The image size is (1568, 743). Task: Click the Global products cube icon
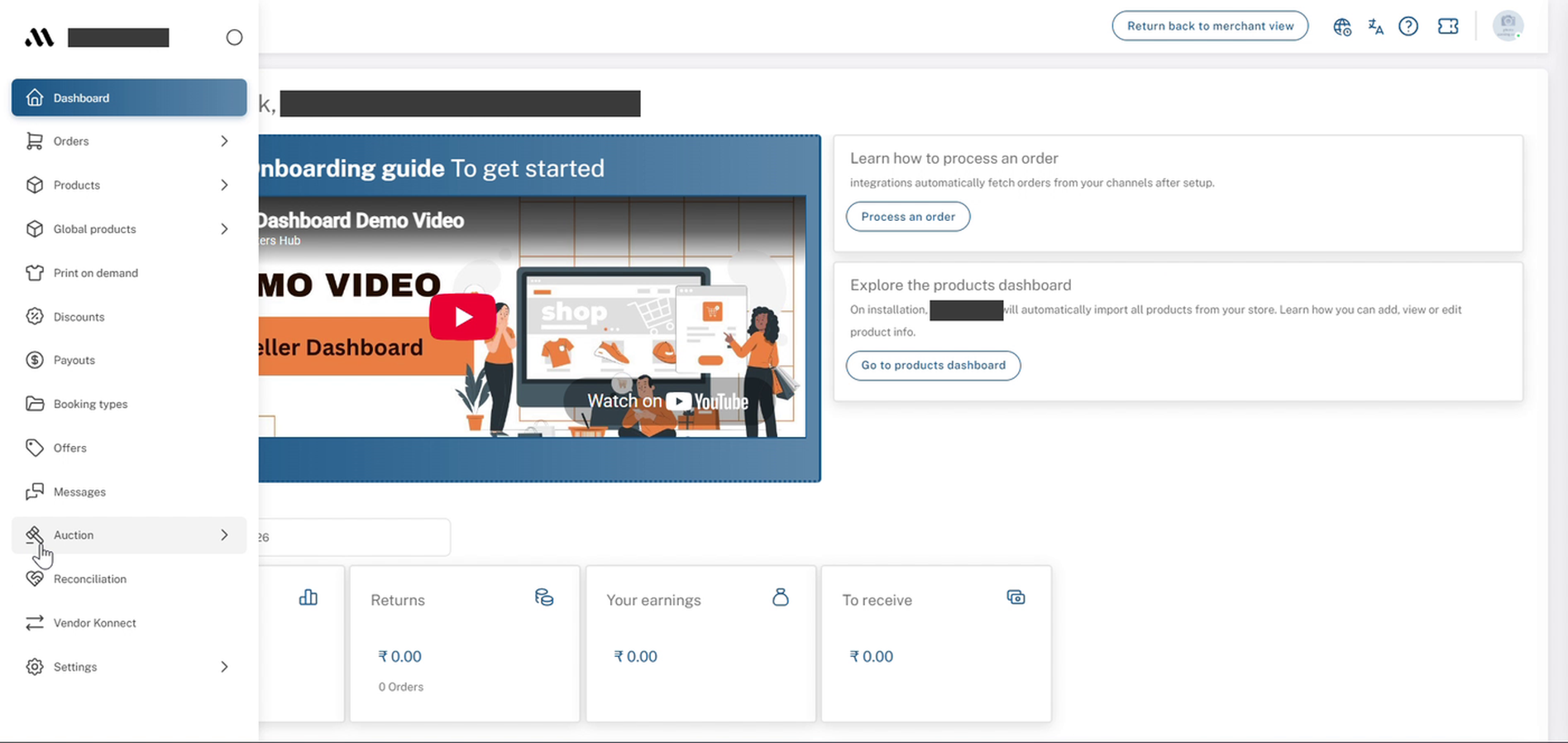35,229
